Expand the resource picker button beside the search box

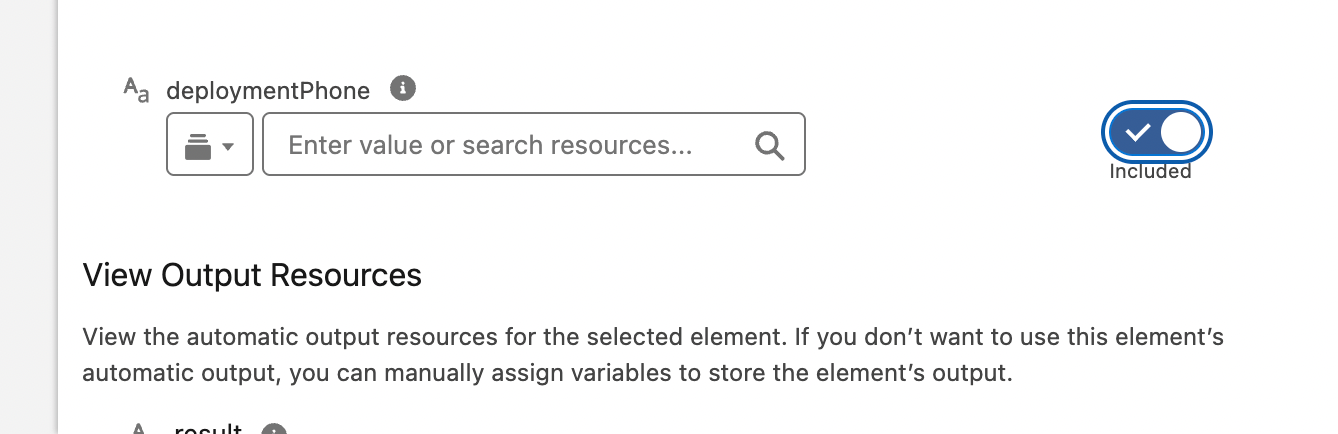pyautogui.click(x=210, y=145)
